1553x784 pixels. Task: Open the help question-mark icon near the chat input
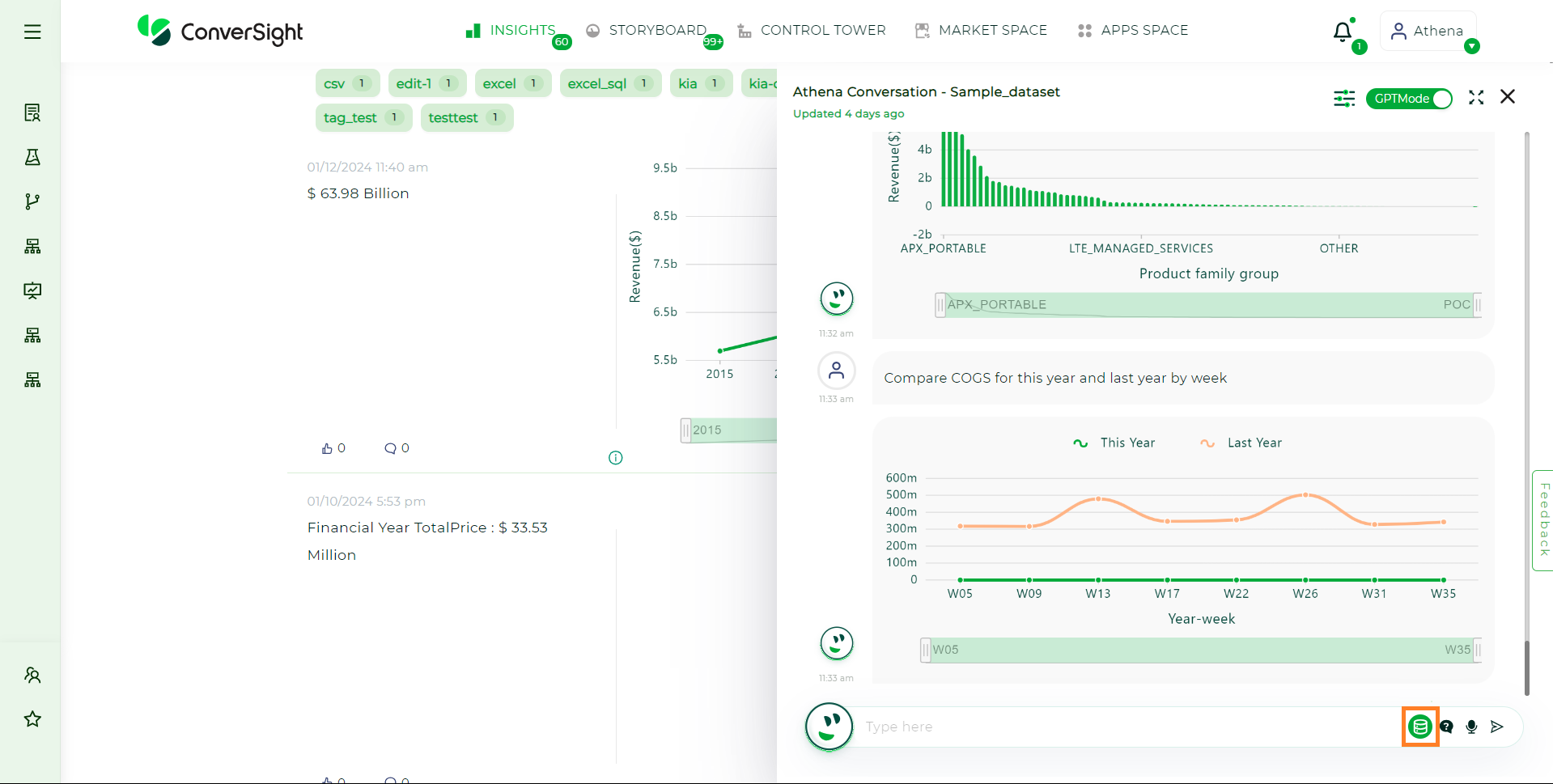[1446, 727]
